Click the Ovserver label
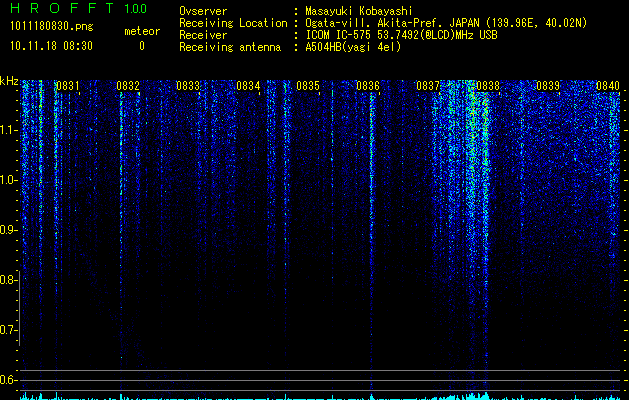 click(x=203, y=11)
